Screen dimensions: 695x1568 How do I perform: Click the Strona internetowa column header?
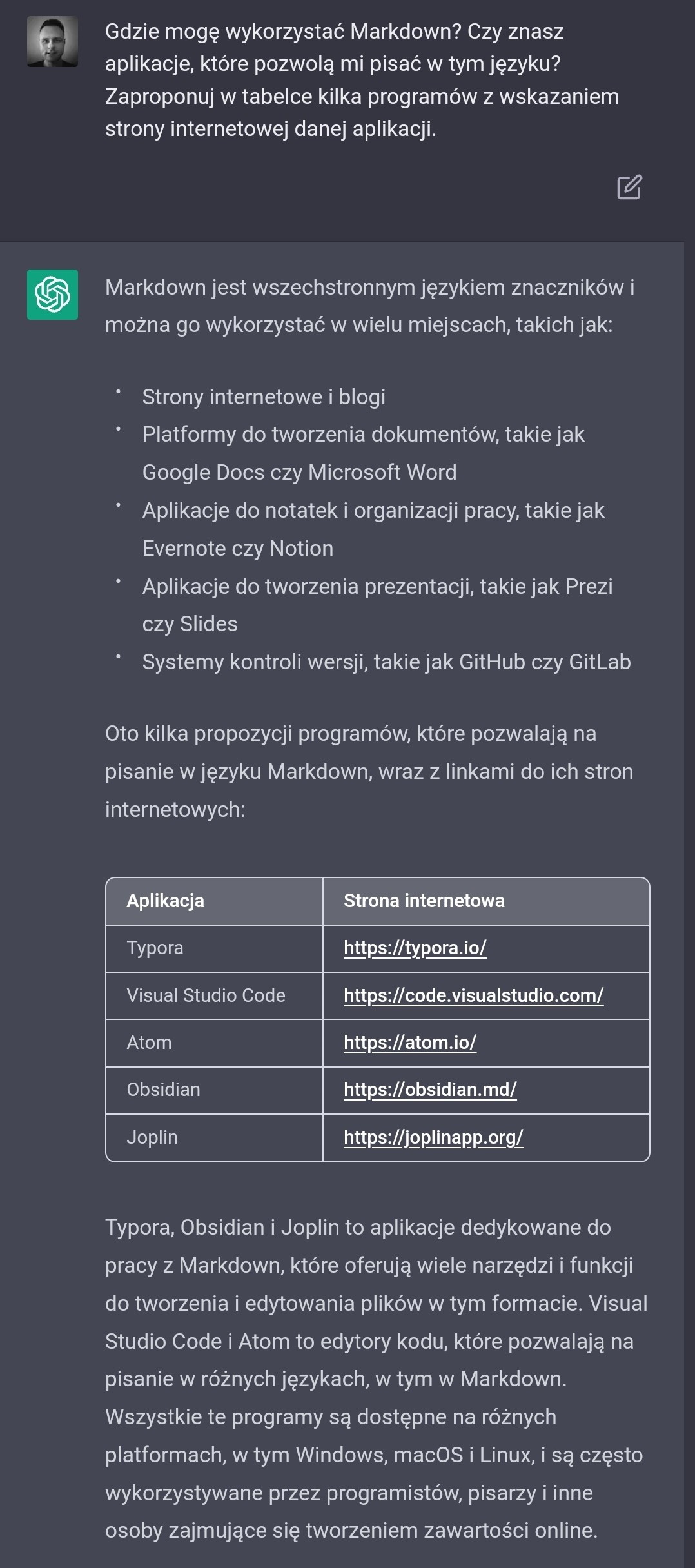click(x=424, y=901)
